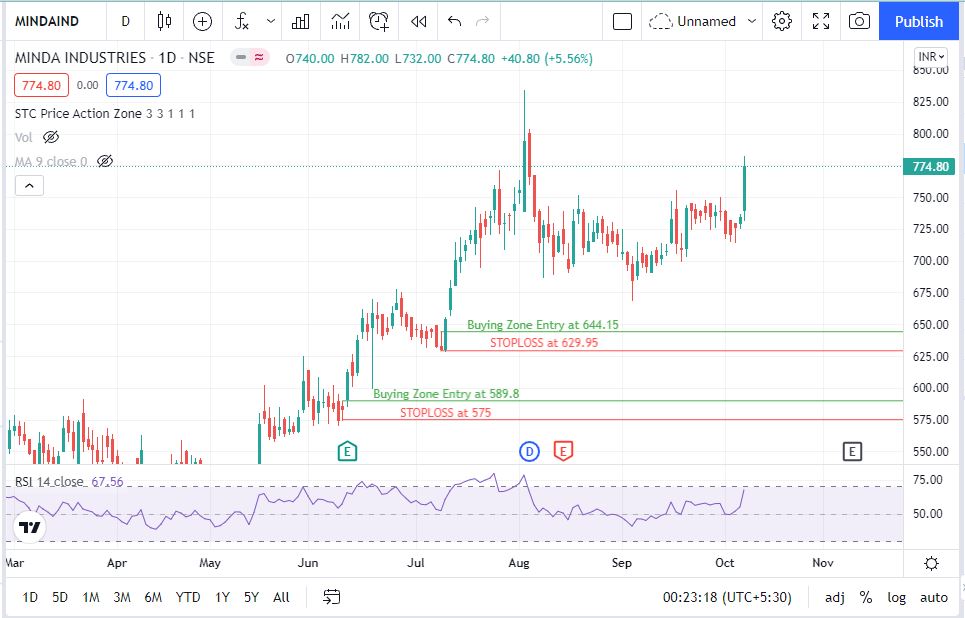Open the Create Alert tool
This screenshot has height=618, width=965.
[x=379, y=21]
